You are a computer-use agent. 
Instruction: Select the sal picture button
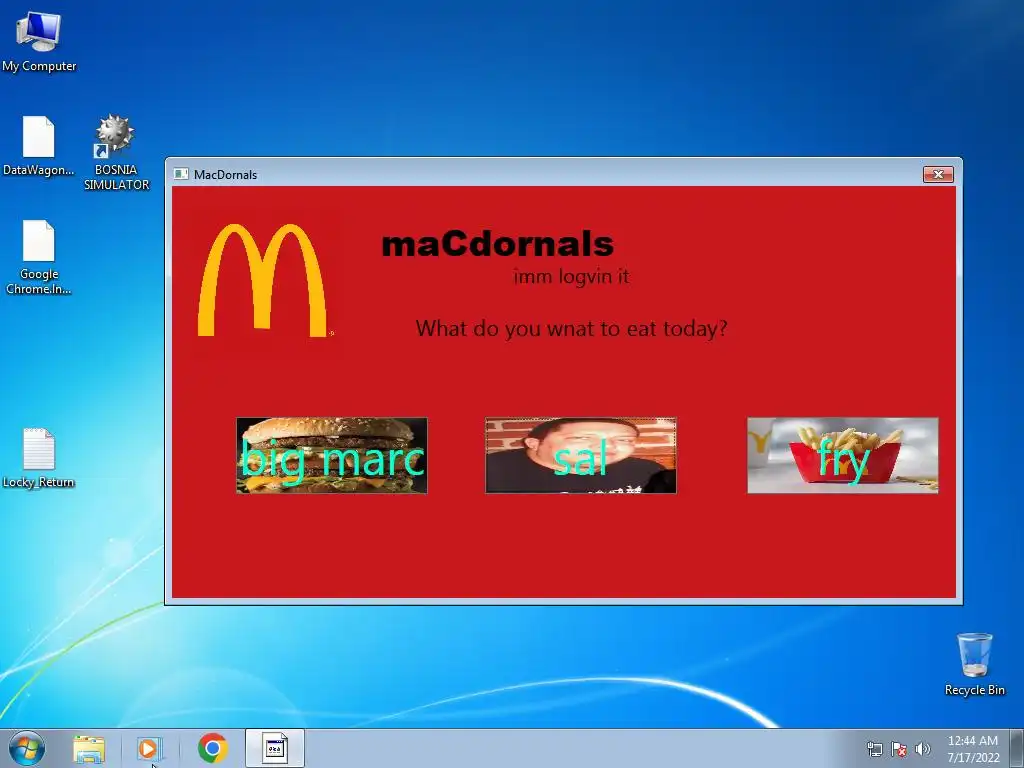(581, 455)
